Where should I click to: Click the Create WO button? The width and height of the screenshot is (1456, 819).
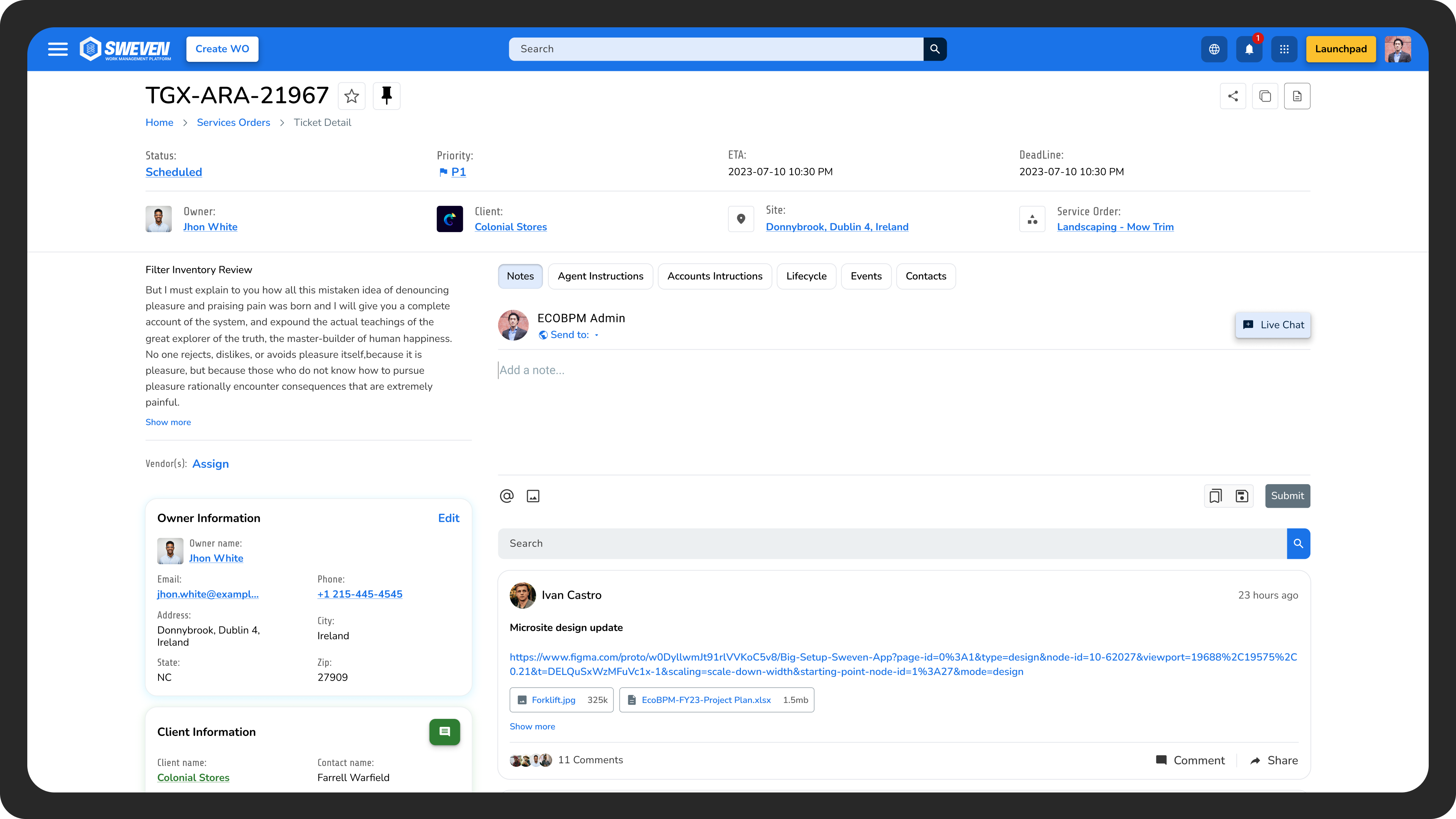[222, 49]
